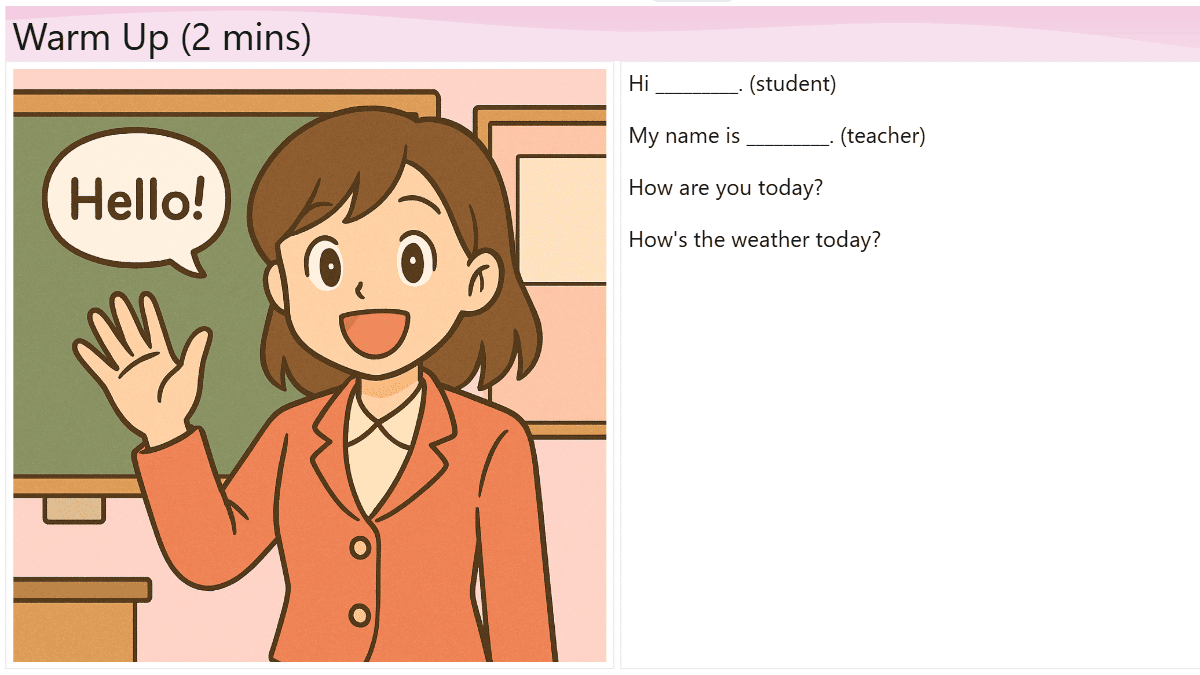Click the word "Hi" in first line
The width and height of the screenshot is (1200, 675).
tap(639, 85)
